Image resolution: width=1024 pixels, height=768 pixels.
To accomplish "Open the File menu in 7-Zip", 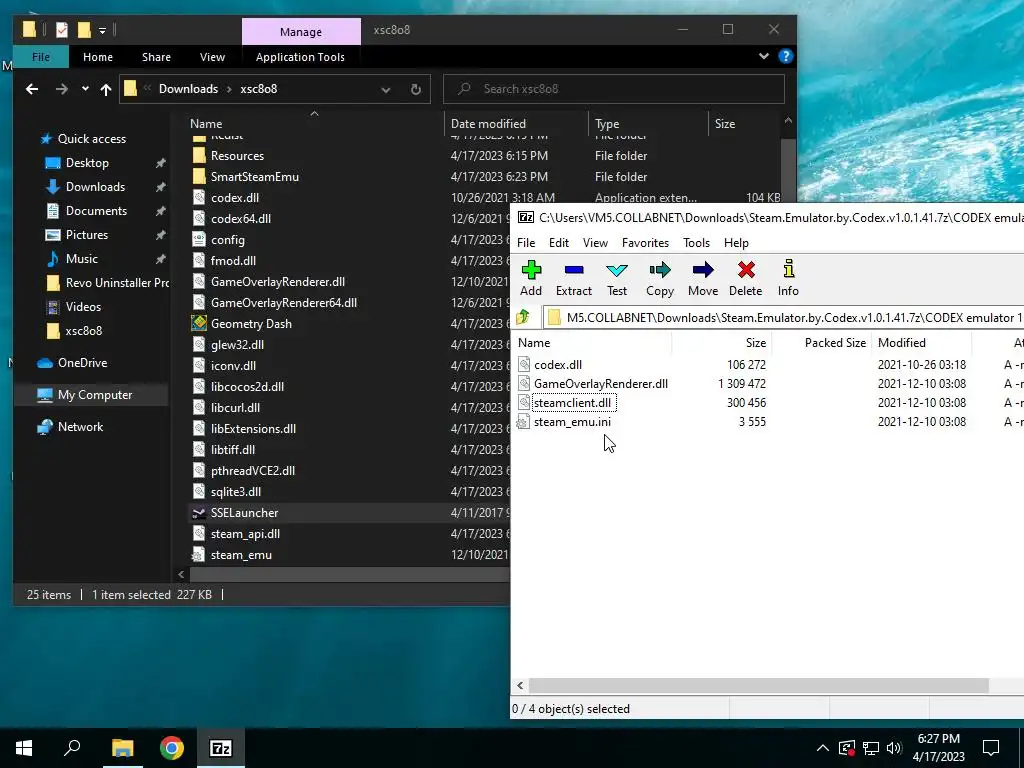I will click(526, 243).
